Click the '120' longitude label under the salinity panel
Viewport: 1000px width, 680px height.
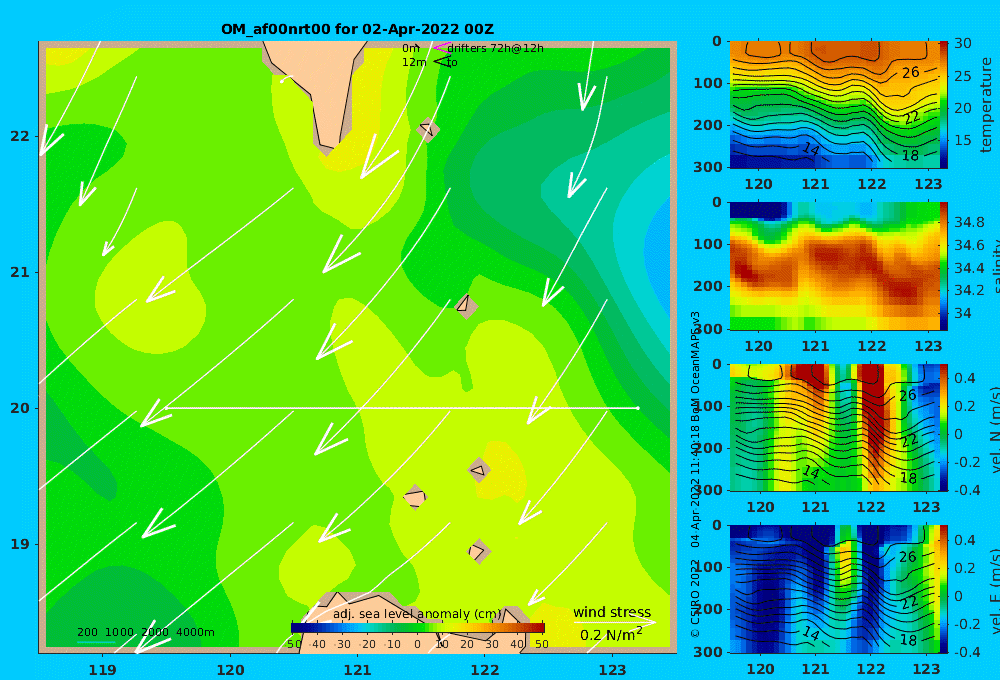pos(758,346)
